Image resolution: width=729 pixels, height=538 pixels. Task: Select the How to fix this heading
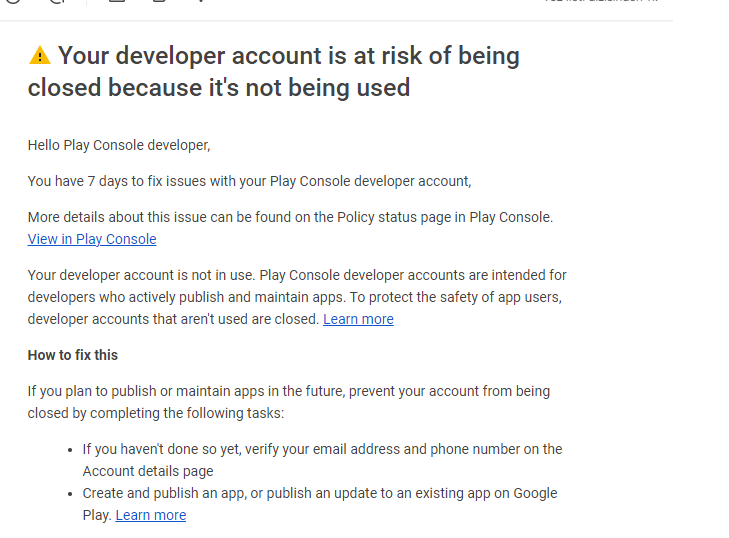[73, 355]
